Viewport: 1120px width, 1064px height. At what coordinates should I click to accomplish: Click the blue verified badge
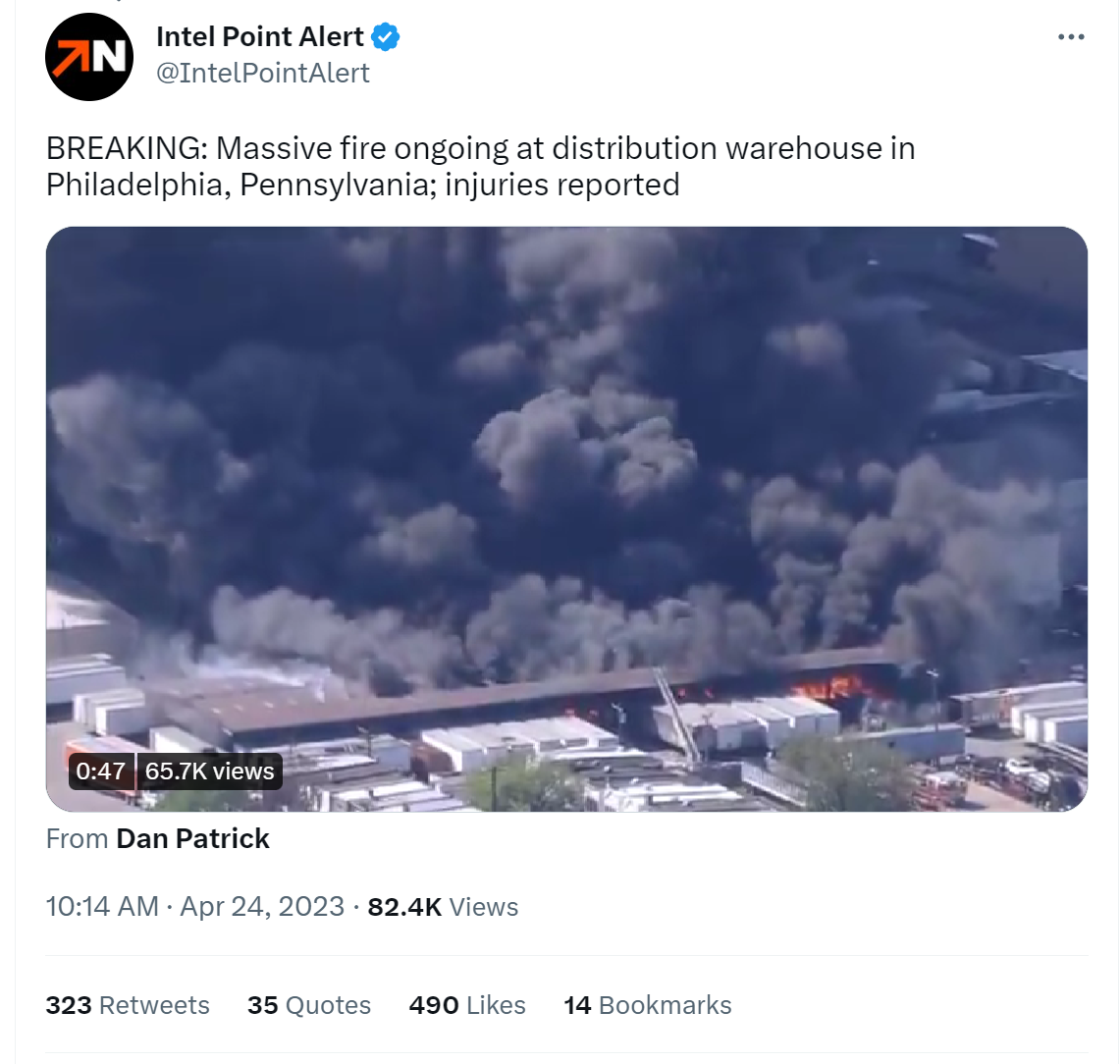[386, 36]
